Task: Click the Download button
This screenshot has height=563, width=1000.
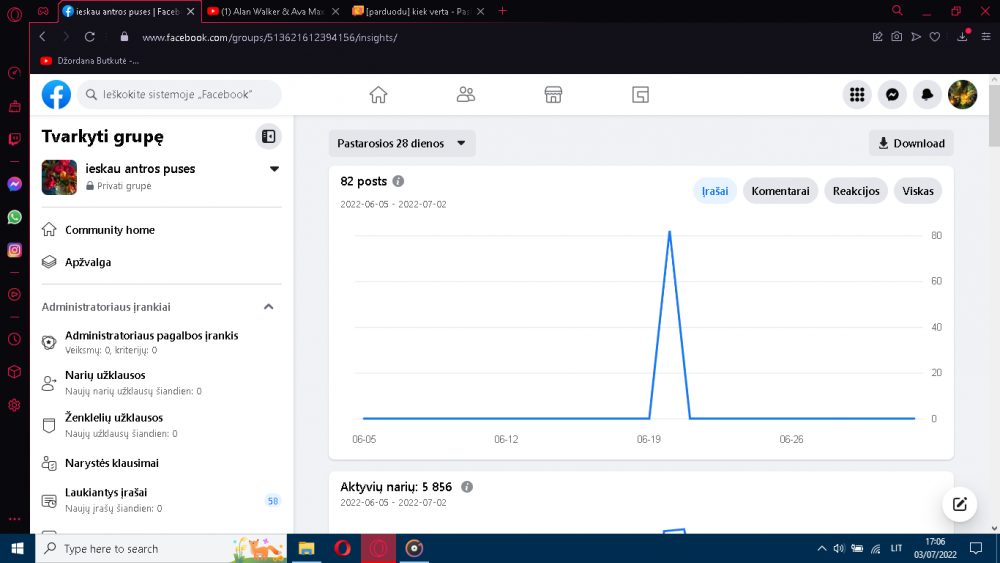Action: click(x=911, y=143)
